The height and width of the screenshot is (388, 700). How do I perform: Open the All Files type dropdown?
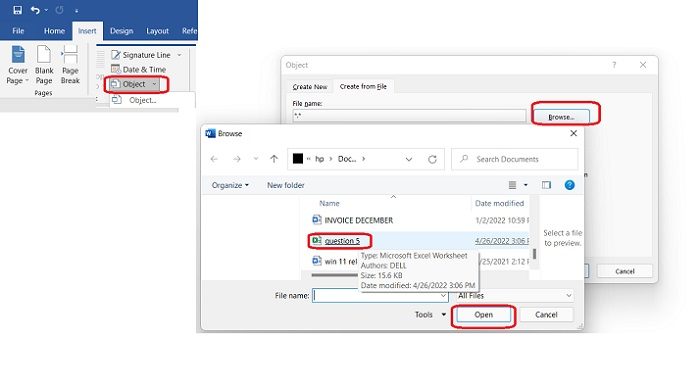pyautogui.click(x=515, y=296)
